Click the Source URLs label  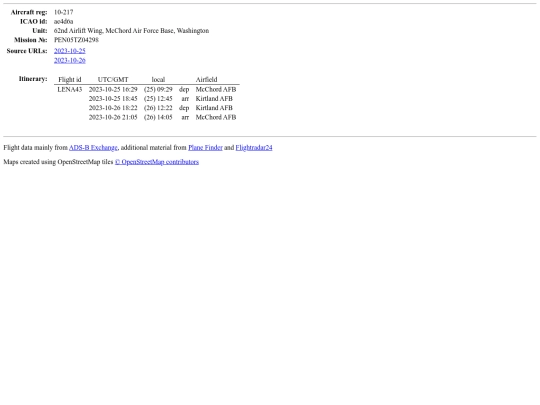click(27, 51)
